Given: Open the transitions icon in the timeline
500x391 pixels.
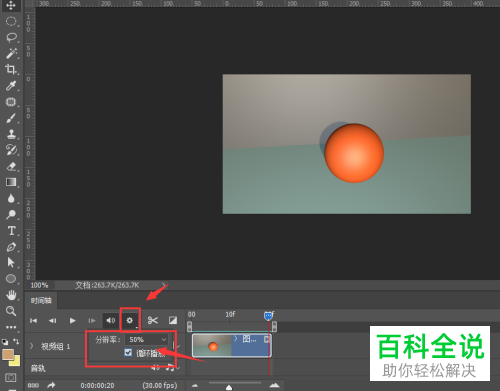Looking at the screenshot, I should click(173, 320).
